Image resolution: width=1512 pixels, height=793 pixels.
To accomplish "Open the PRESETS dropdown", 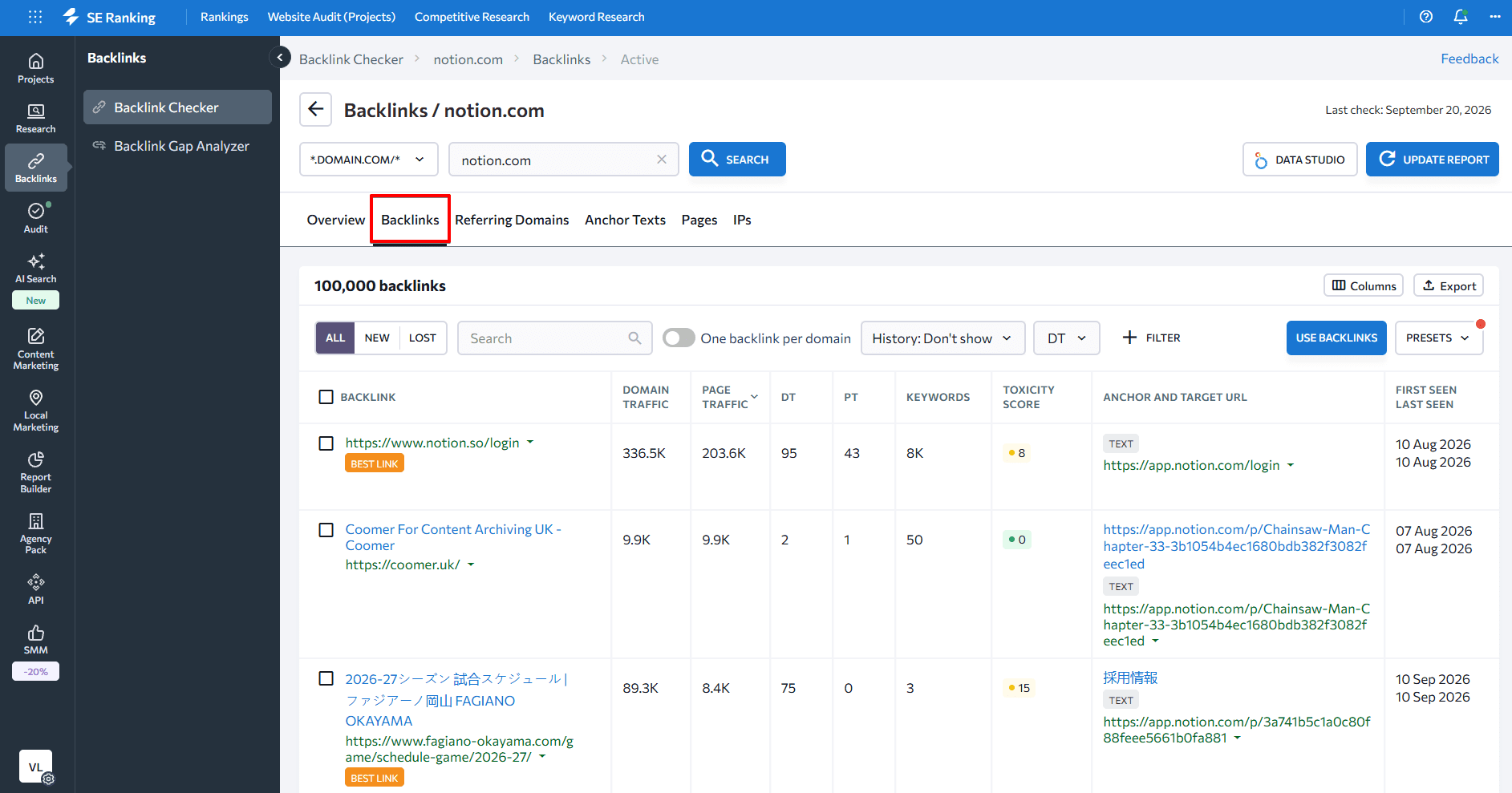I will (x=1439, y=338).
